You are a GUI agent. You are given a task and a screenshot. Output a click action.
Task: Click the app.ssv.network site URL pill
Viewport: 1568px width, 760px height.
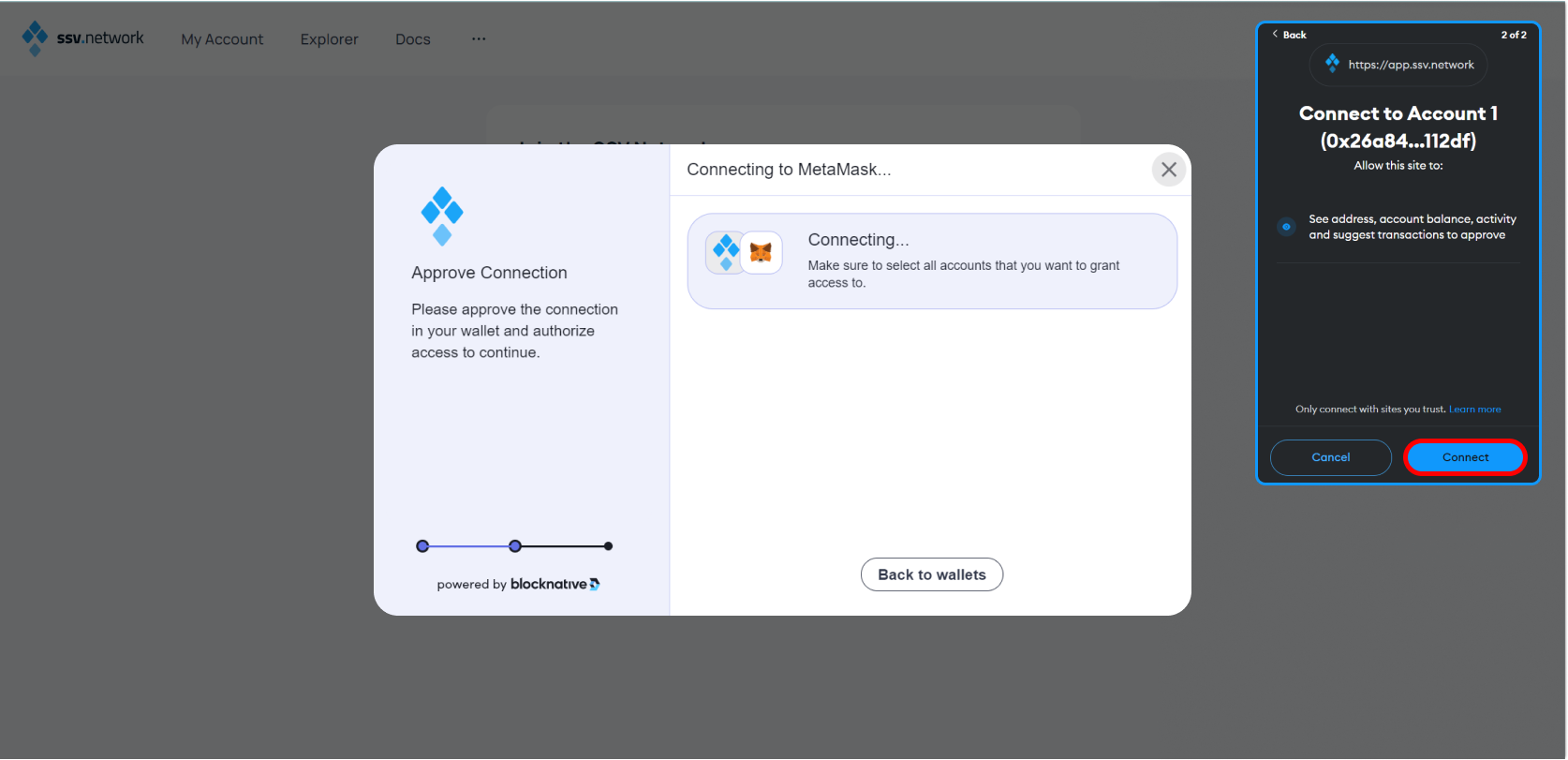pos(1398,65)
